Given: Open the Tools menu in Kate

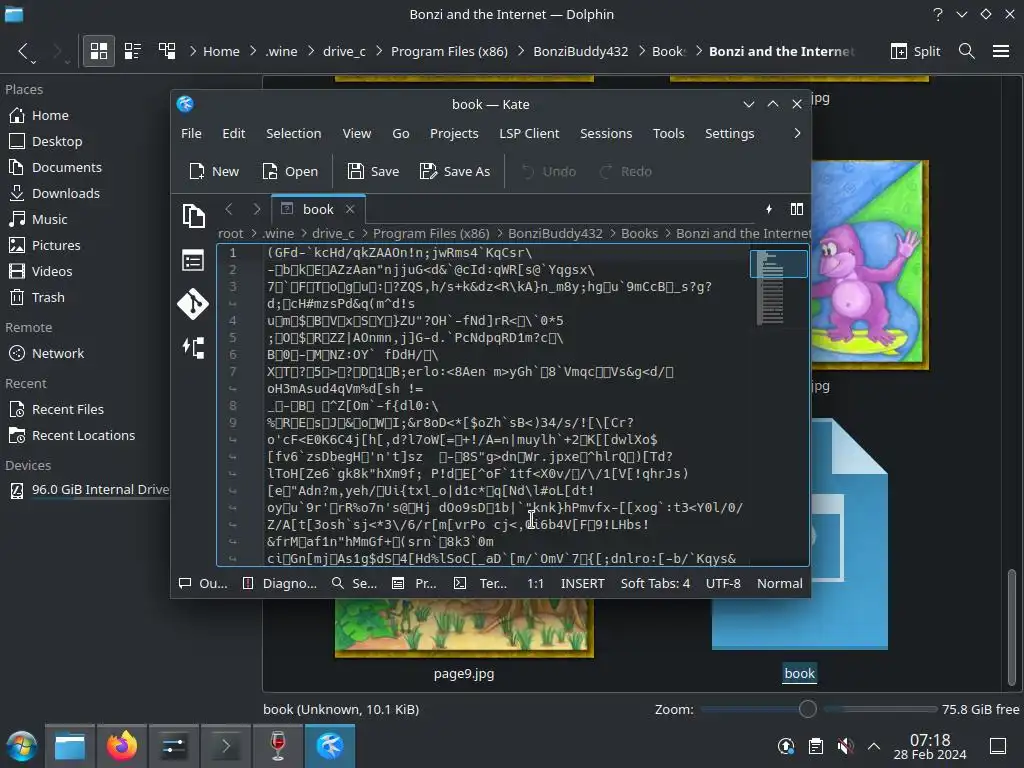Looking at the screenshot, I should tap(669, 133).
